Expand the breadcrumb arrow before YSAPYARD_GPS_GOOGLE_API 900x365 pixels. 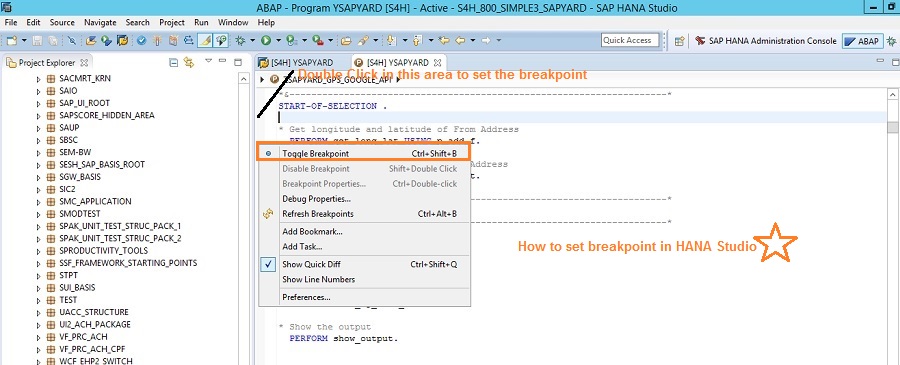(263, 79)
